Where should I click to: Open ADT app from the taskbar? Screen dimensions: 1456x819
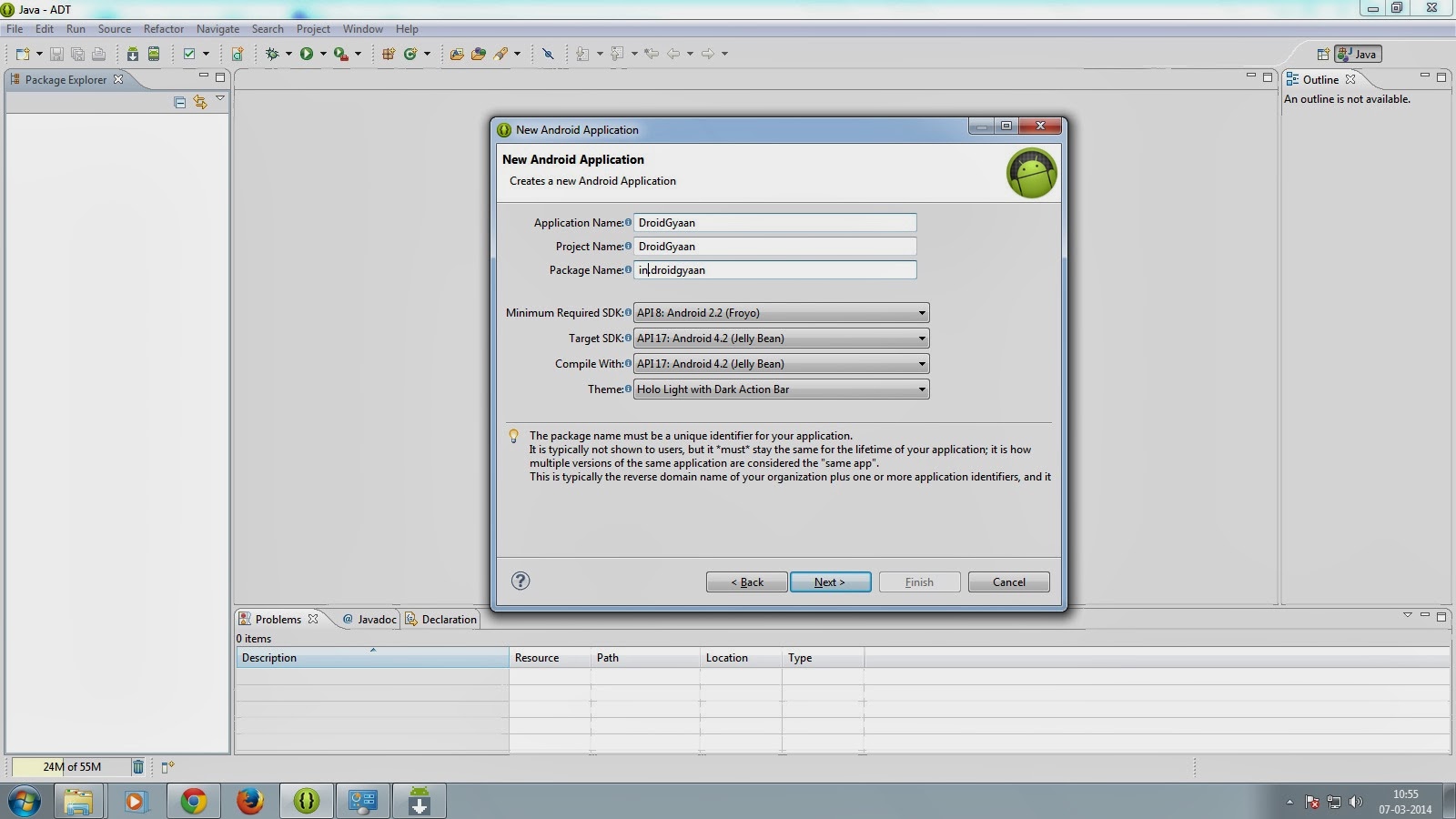307,802
